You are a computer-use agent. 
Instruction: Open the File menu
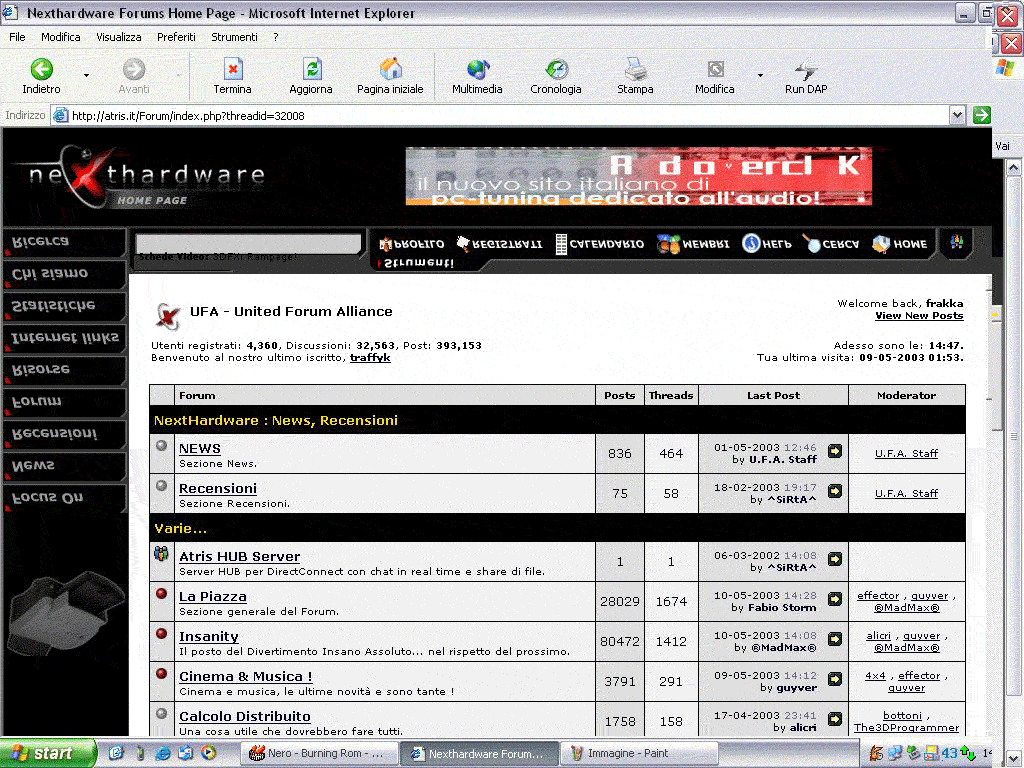point(17,37)
